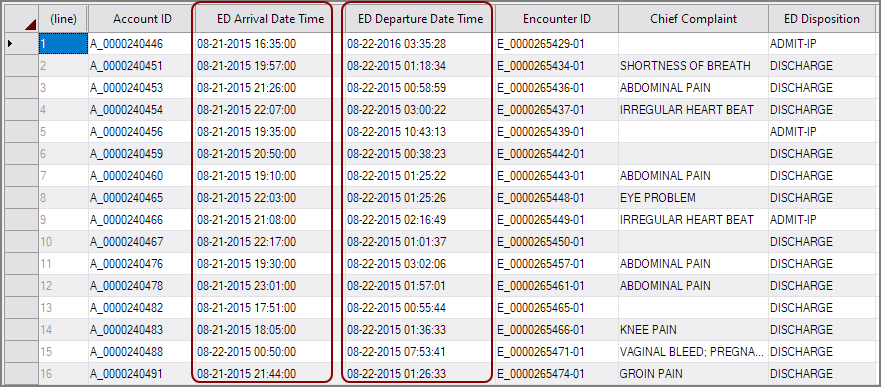Select arrival time 08-21-2015 16:35:00
Viewport: 881px width, 387px height.
point(270,44)
